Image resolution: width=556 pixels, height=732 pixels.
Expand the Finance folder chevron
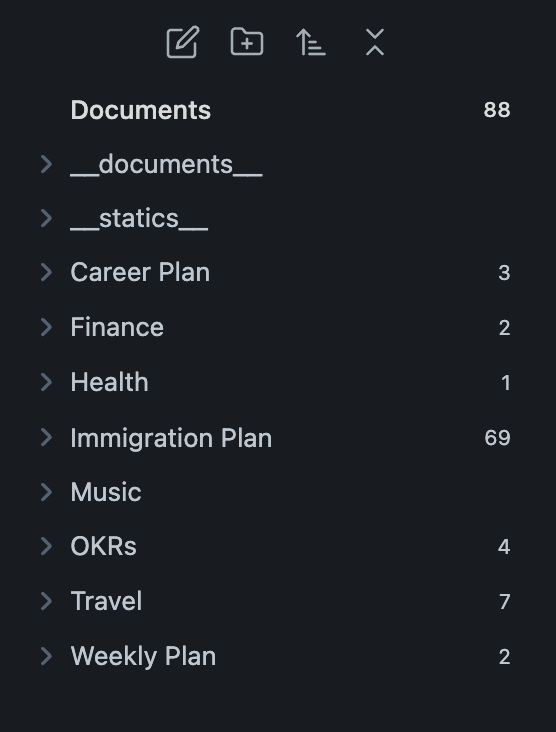point(46,327)
